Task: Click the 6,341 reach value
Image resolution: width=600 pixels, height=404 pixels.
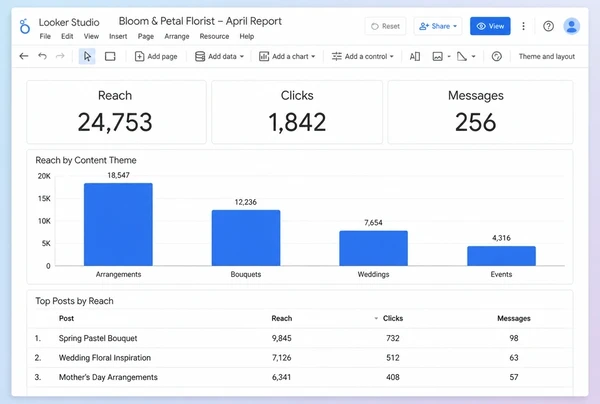Action: [282, 377]
